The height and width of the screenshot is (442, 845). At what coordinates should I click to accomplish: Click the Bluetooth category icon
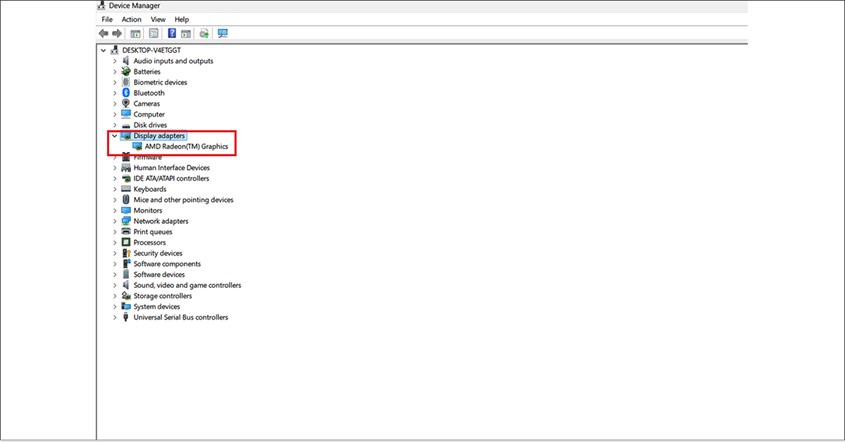click(126, 93)
